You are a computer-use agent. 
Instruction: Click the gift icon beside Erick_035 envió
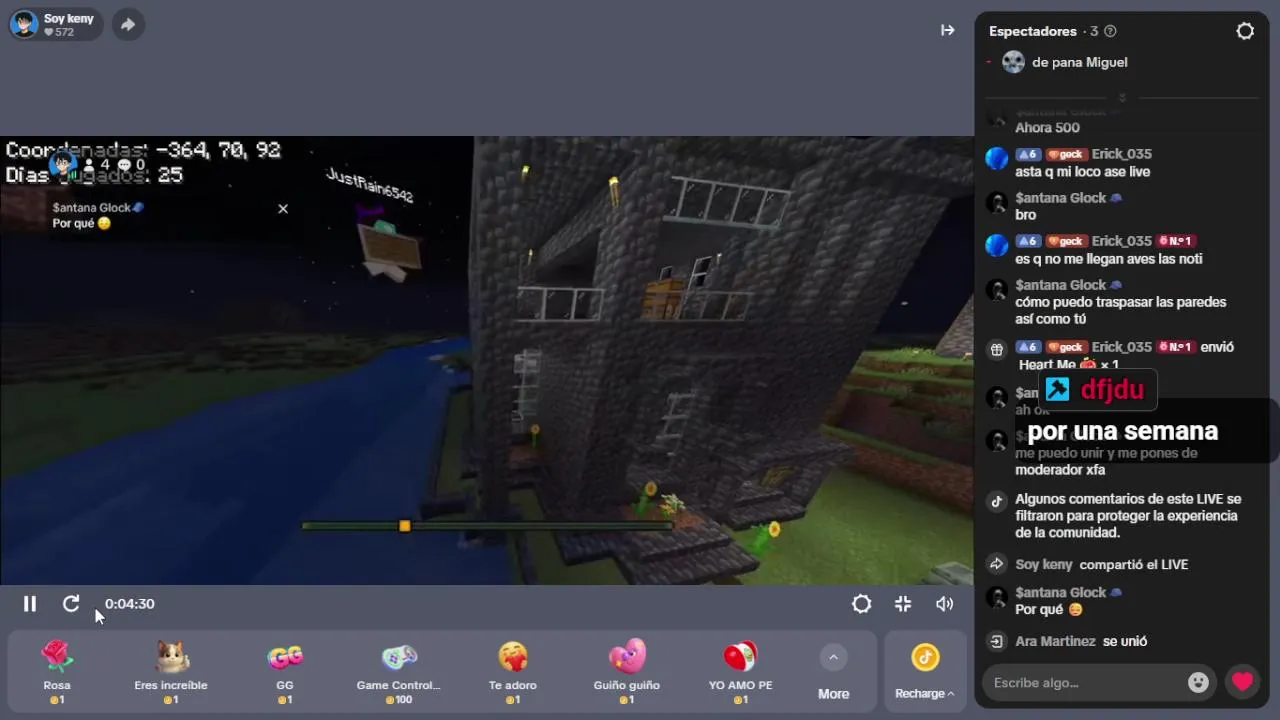point(996,350)
